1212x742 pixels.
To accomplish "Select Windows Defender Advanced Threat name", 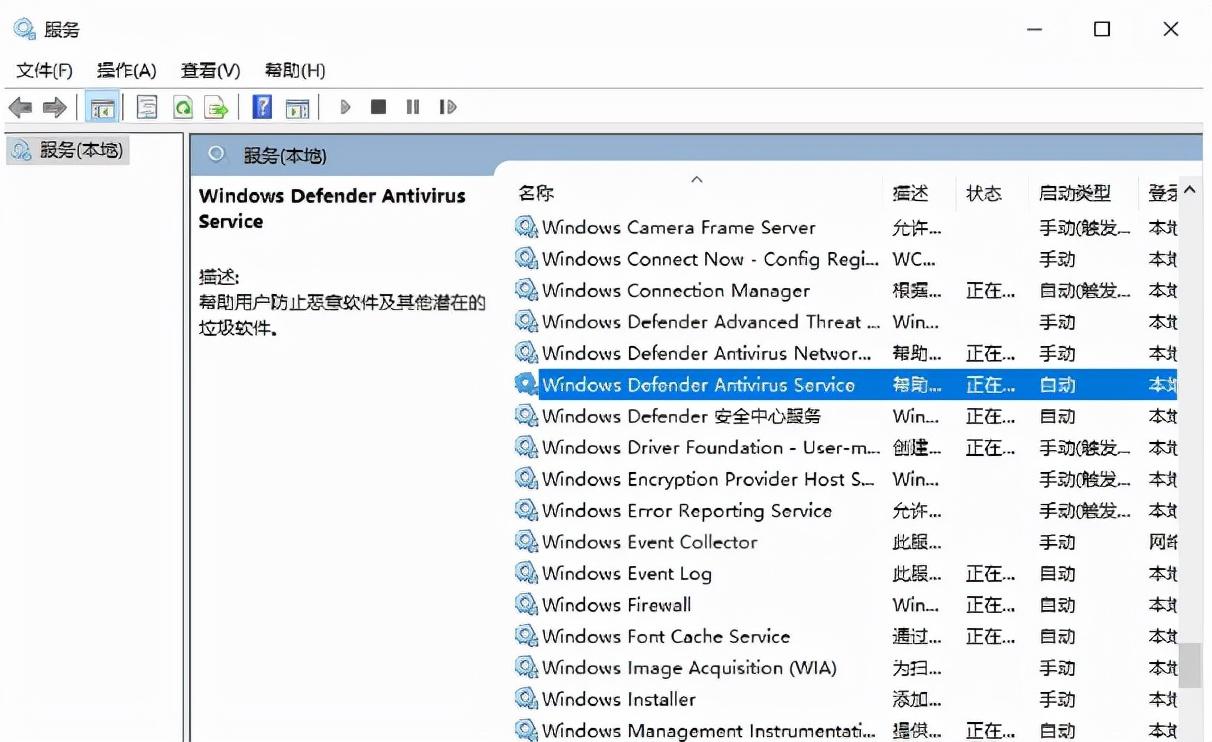I will (x=711, y=322).
